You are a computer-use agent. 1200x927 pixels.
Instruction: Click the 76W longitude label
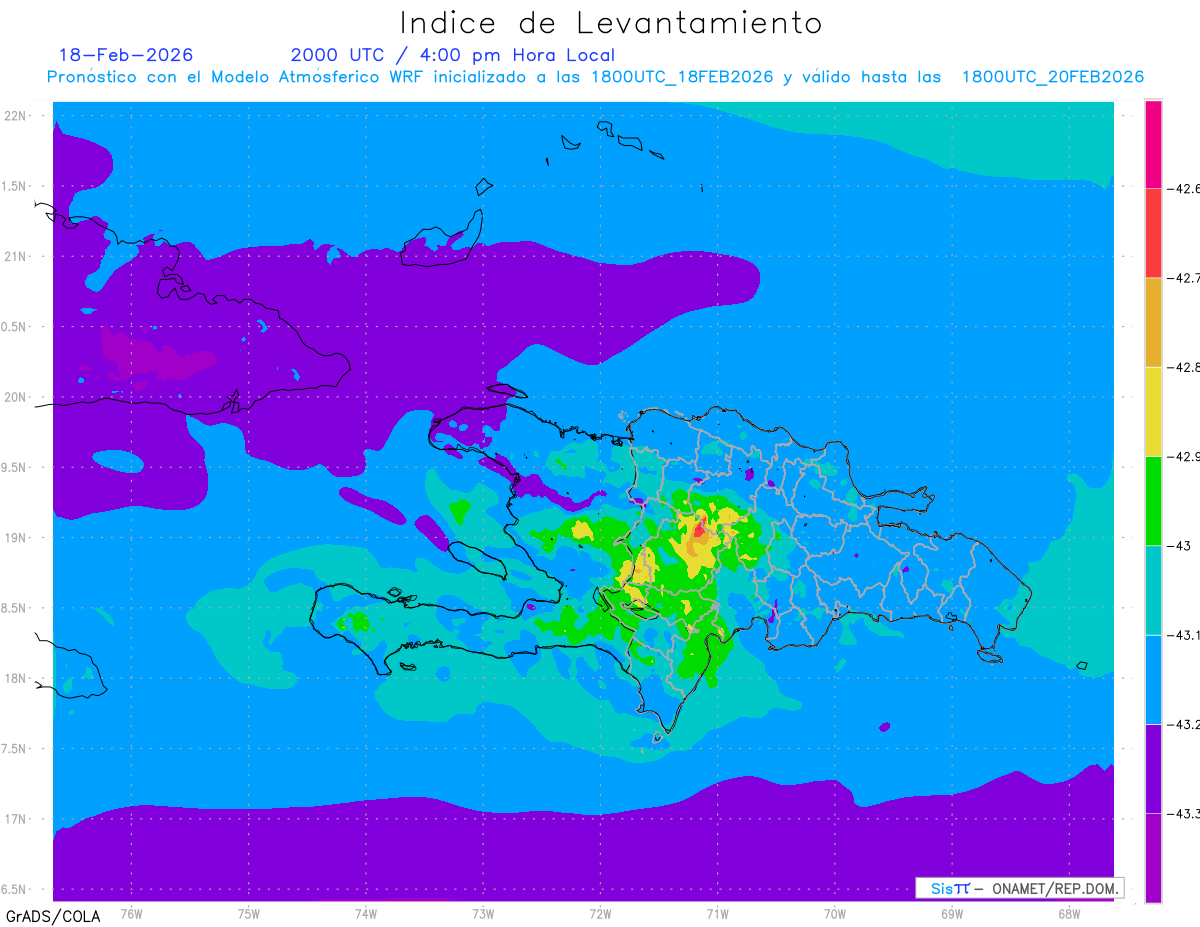131,913
